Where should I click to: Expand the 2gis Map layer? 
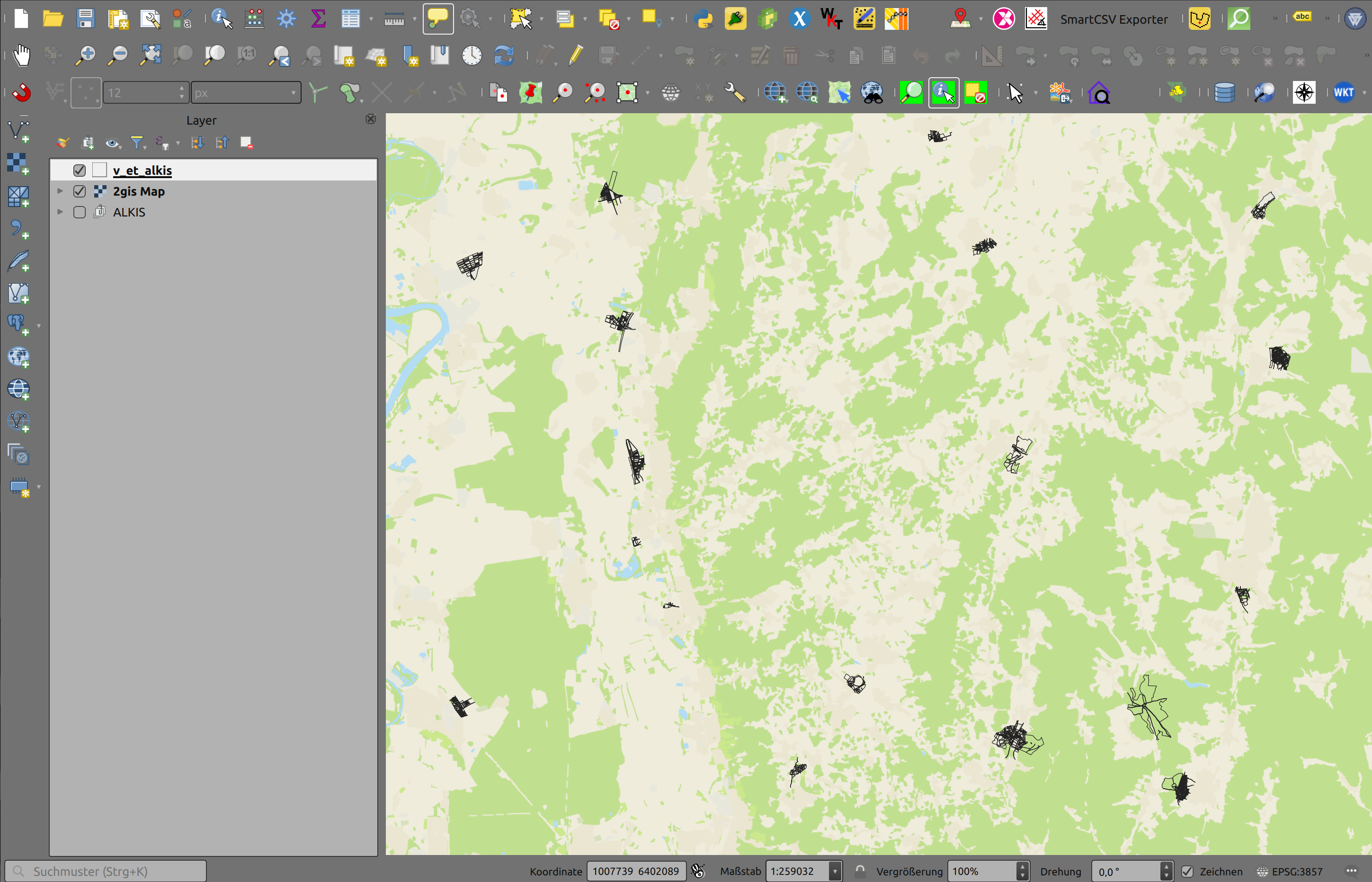point(60,191)
